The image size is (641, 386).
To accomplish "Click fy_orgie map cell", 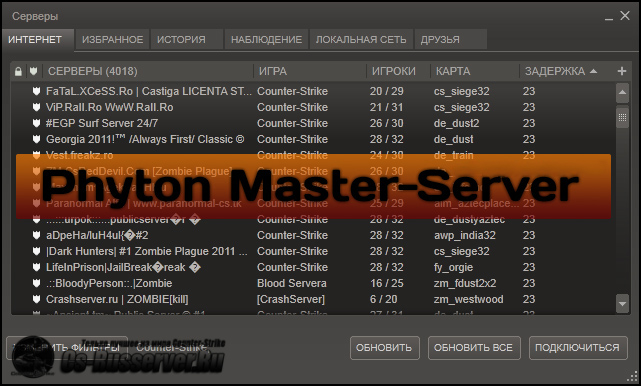I will [x=453, y=267].
